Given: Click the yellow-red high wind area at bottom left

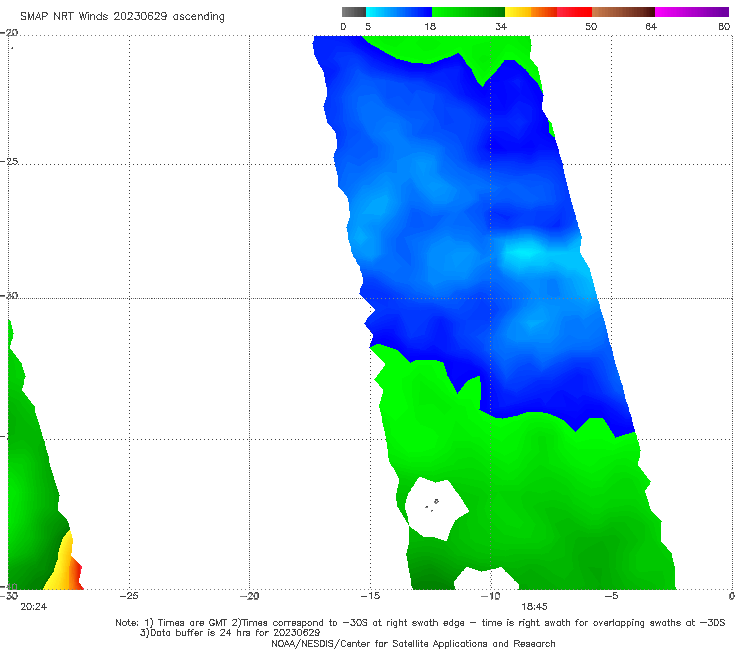Looking at the screenshot, I should coord(64,564).
